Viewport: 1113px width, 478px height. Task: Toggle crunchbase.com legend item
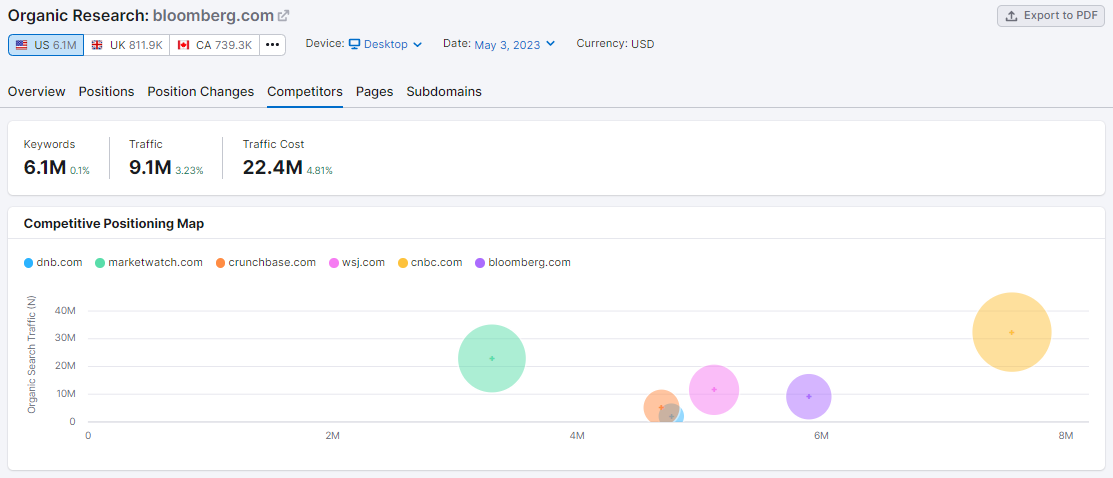264,263
